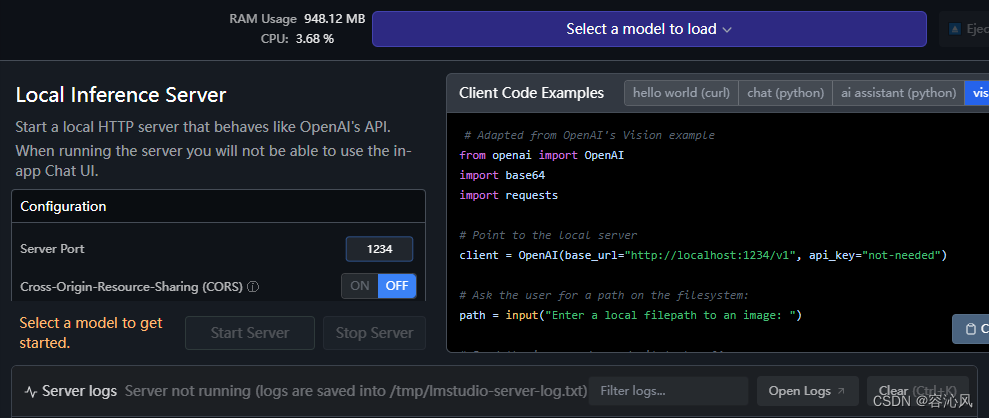This screenshot has height=418, width=989.
Task: Click the eject icon next to model selector
Action: point(955,29)
